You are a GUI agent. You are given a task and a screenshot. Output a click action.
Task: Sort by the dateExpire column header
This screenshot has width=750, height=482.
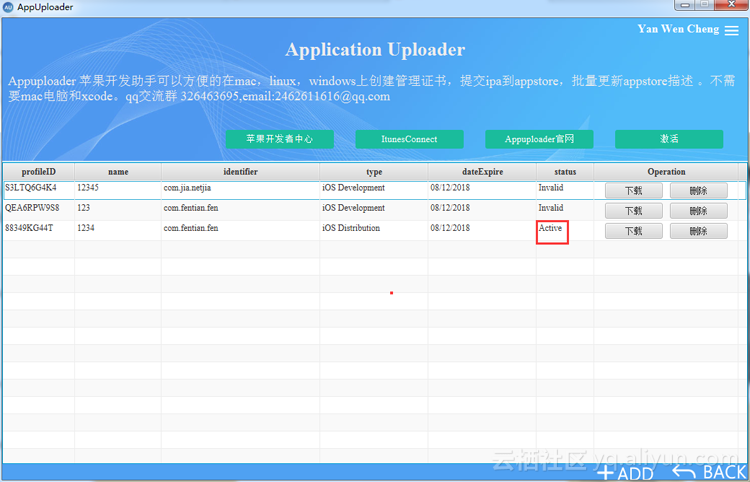(482, 172)
